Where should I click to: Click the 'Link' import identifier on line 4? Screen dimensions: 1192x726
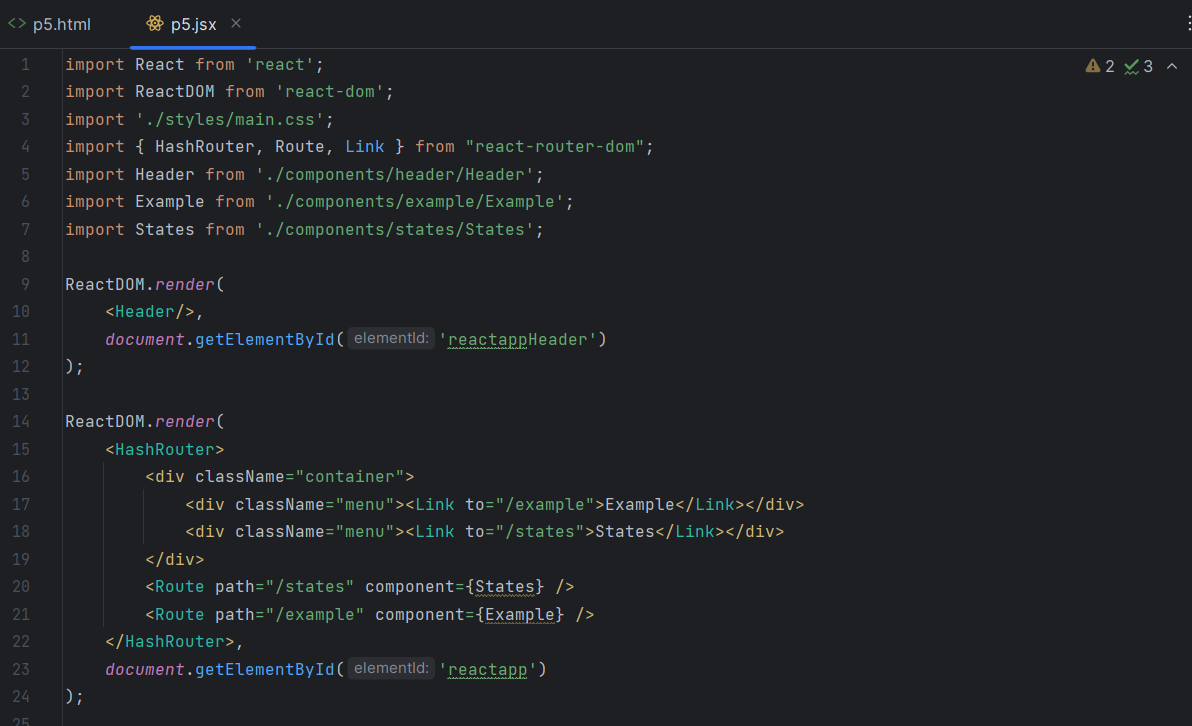(365, 147)
